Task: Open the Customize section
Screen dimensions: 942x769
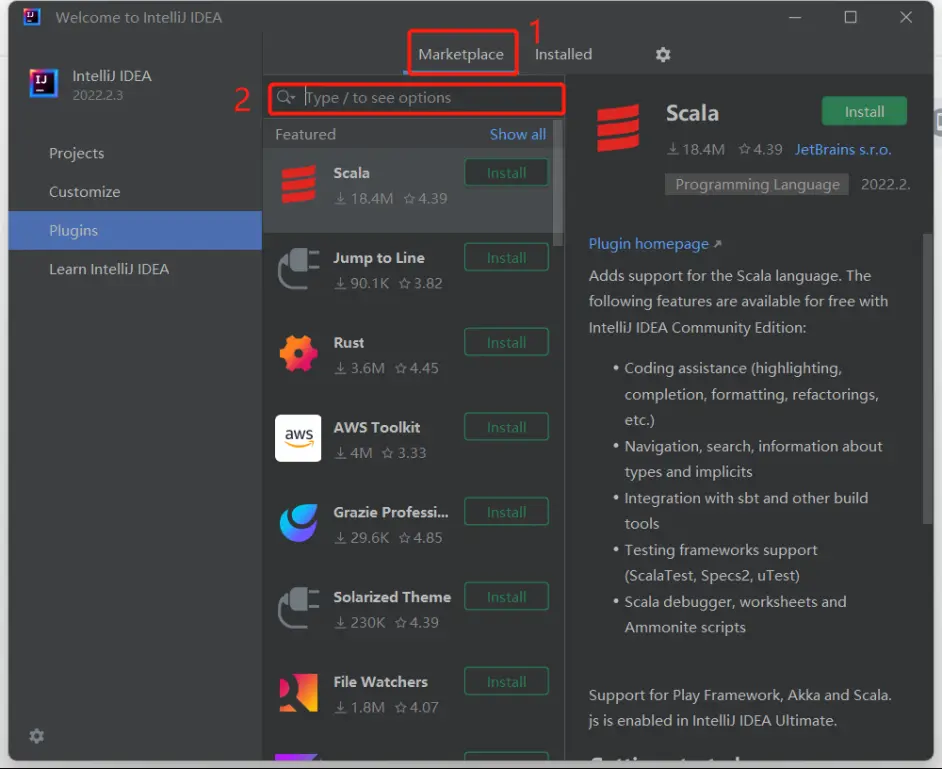Action: pyautogui.click(x=135, y=192)
